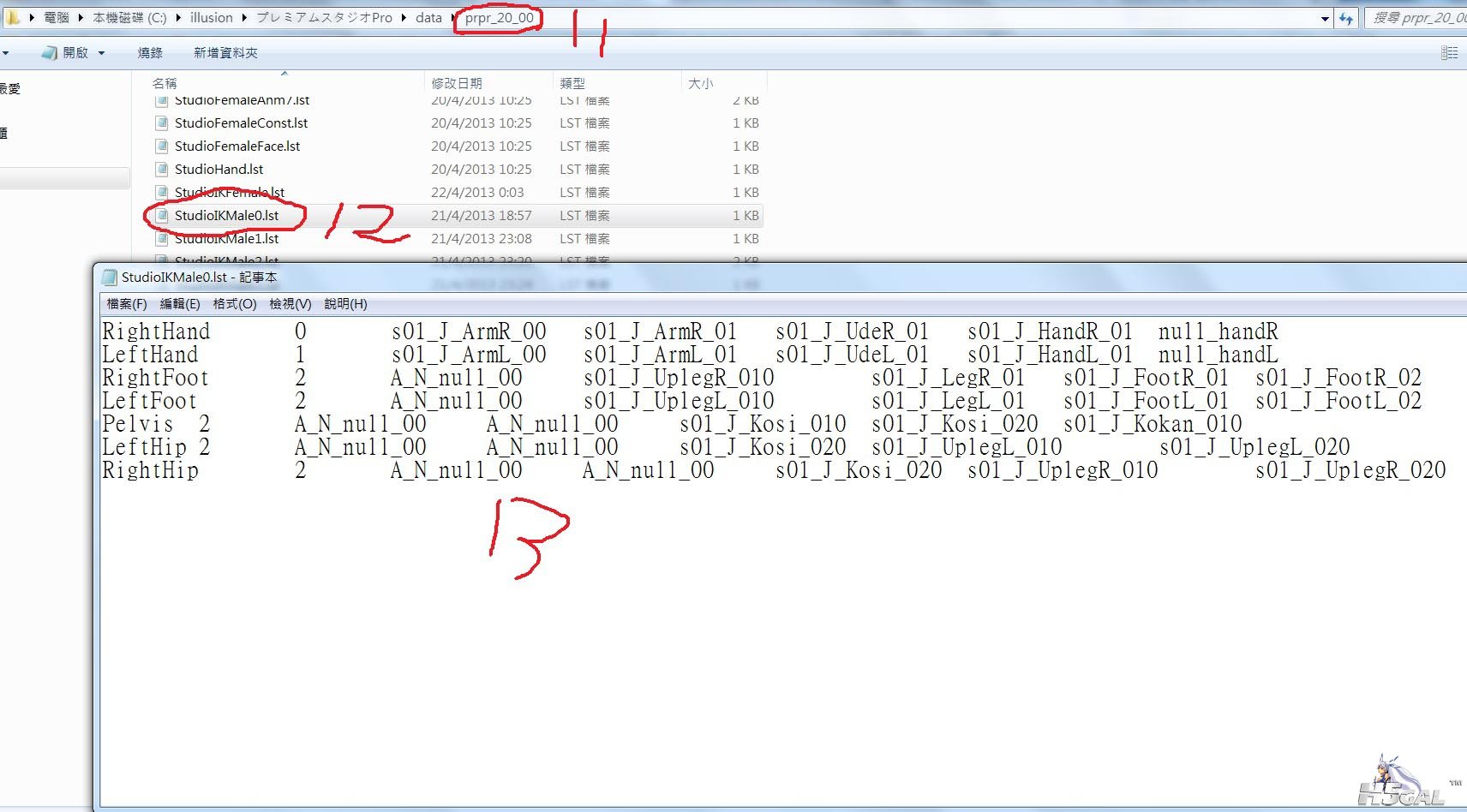
Task: Sort files by the 修改日期 column header
Action: click(457, 83)
